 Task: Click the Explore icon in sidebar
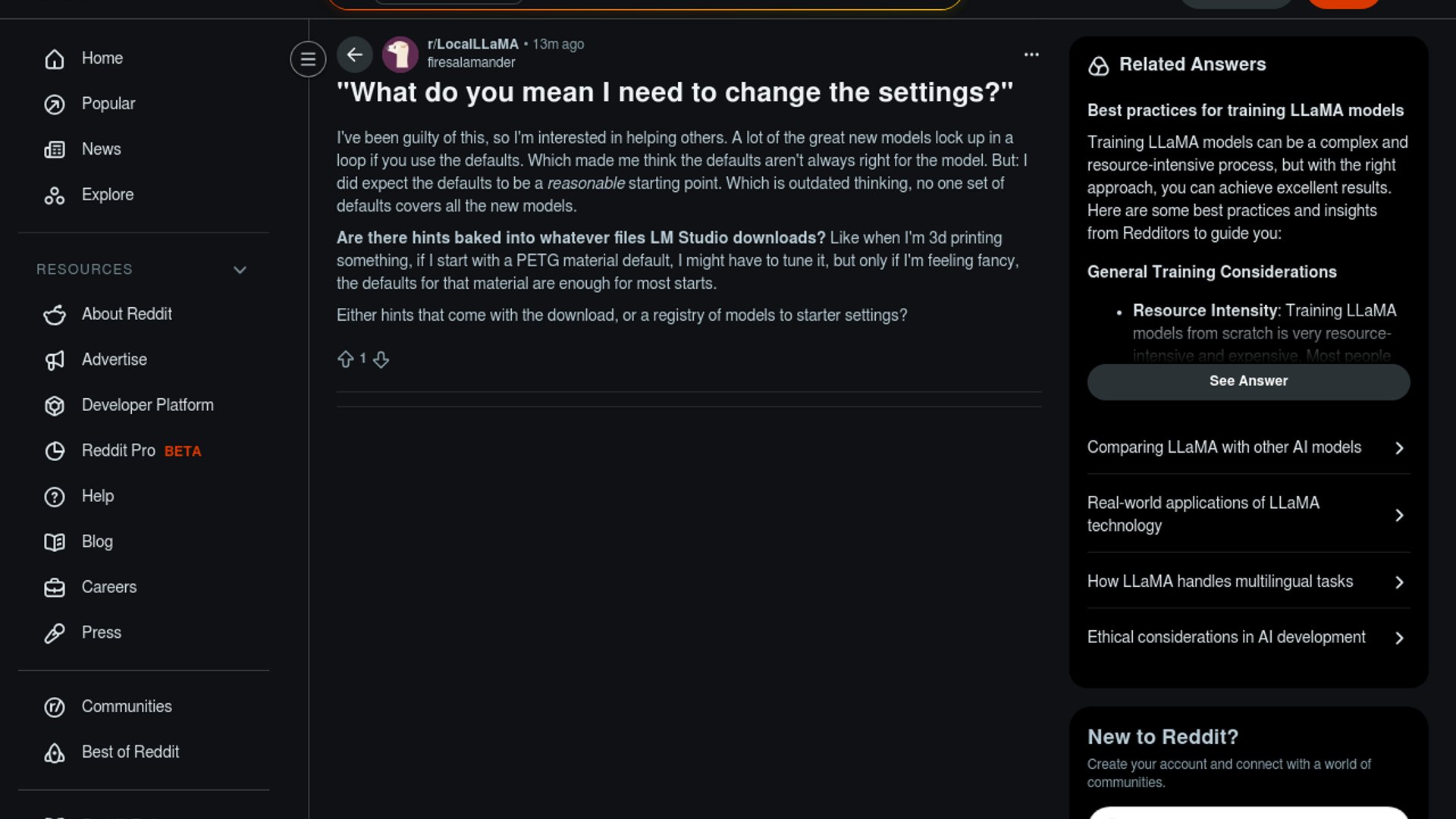click(x=55, y=196)
